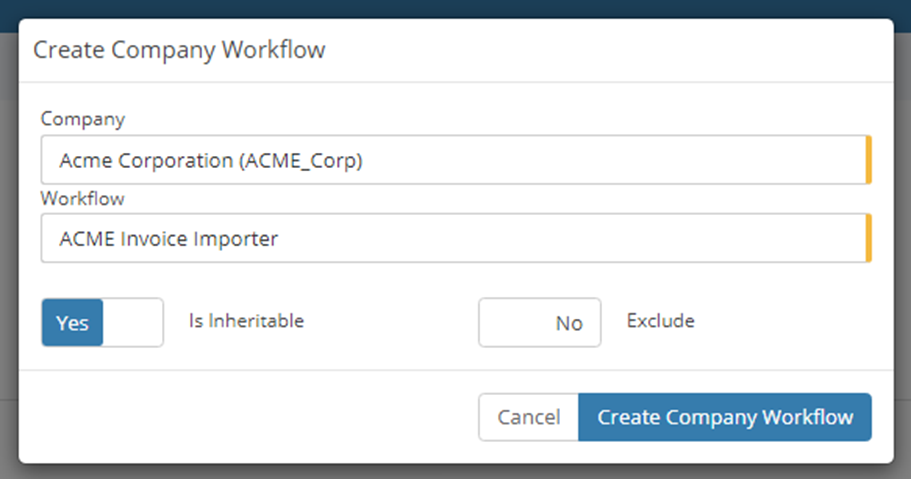Toggle the Is Inheritable switch
911x479 pixels.
pyautogui.click(x=102, y=323)
